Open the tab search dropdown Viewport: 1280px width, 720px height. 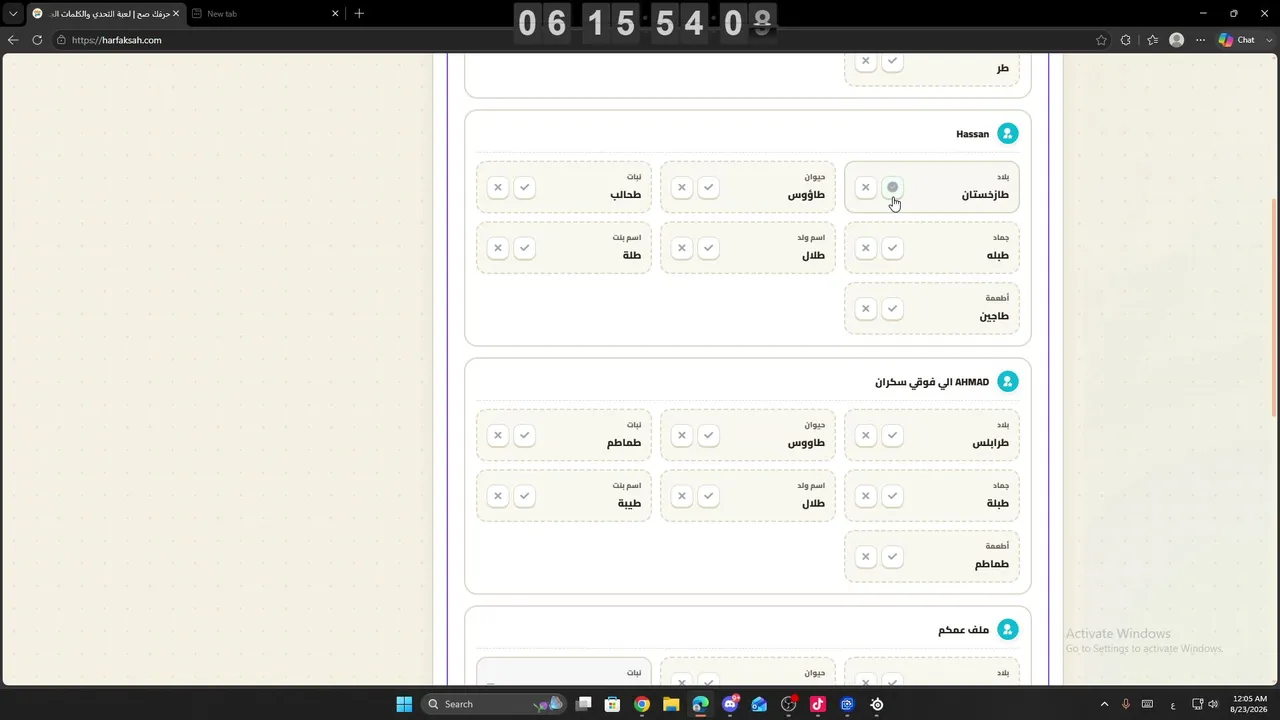13,14
